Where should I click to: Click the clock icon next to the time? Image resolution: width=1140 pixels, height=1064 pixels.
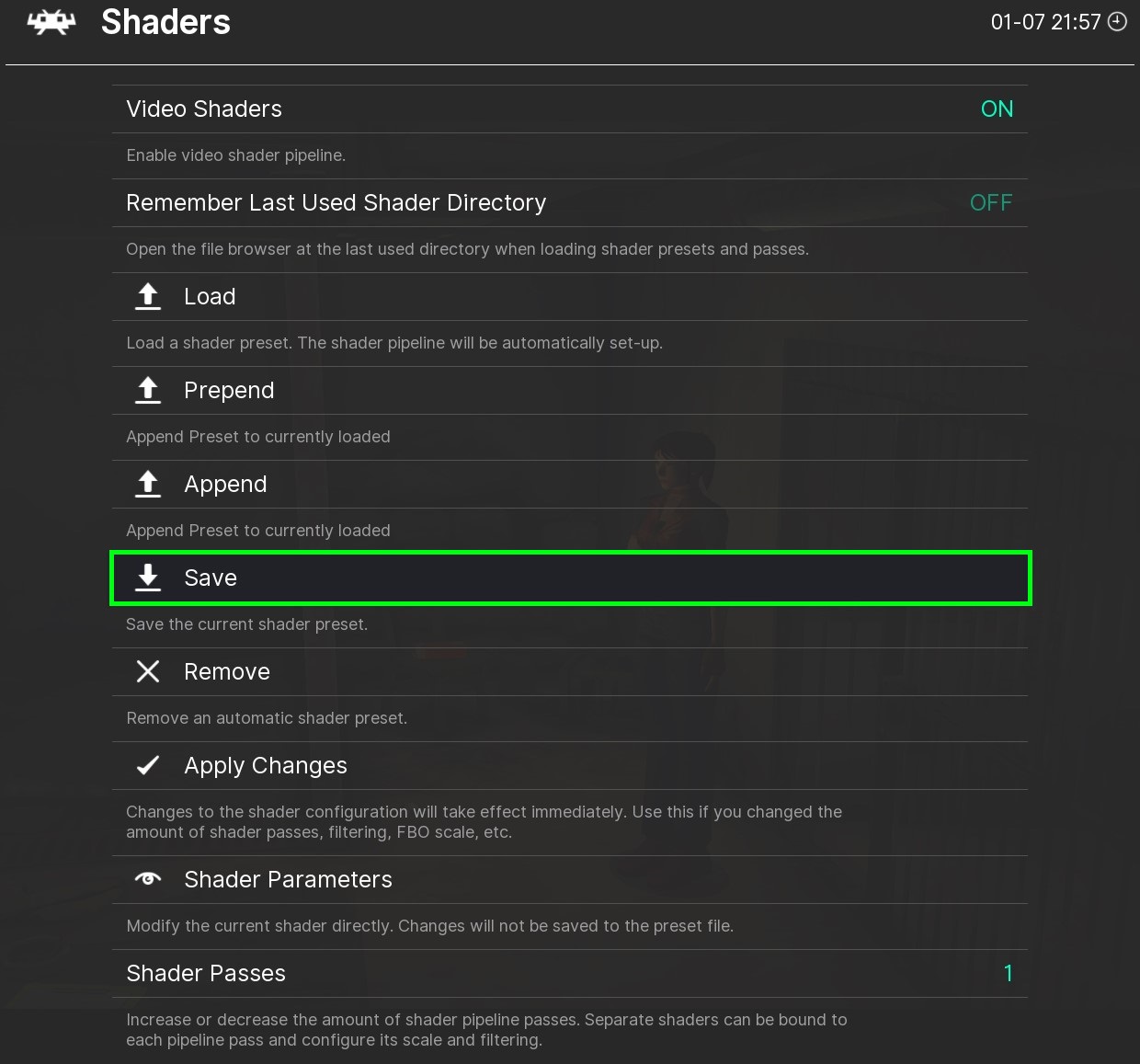click(1118, 22)
